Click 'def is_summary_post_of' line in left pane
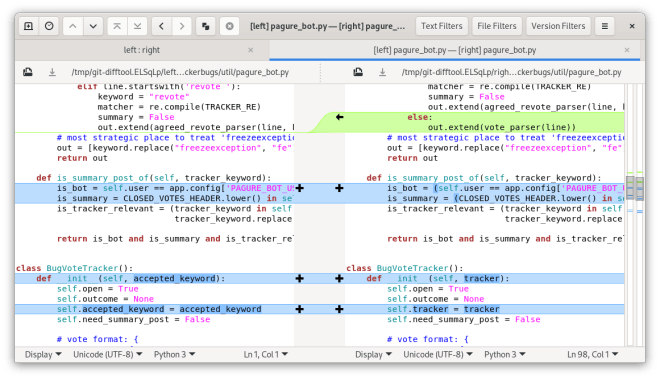660x379 pixels. coord(154,178)
